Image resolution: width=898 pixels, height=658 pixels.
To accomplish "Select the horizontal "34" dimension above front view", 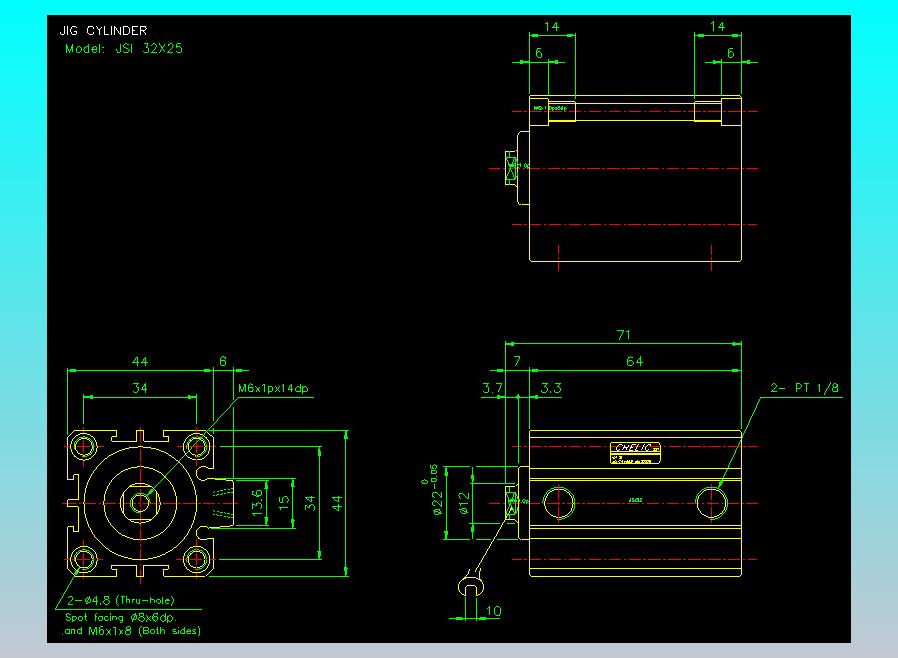I will coord(140,388).
